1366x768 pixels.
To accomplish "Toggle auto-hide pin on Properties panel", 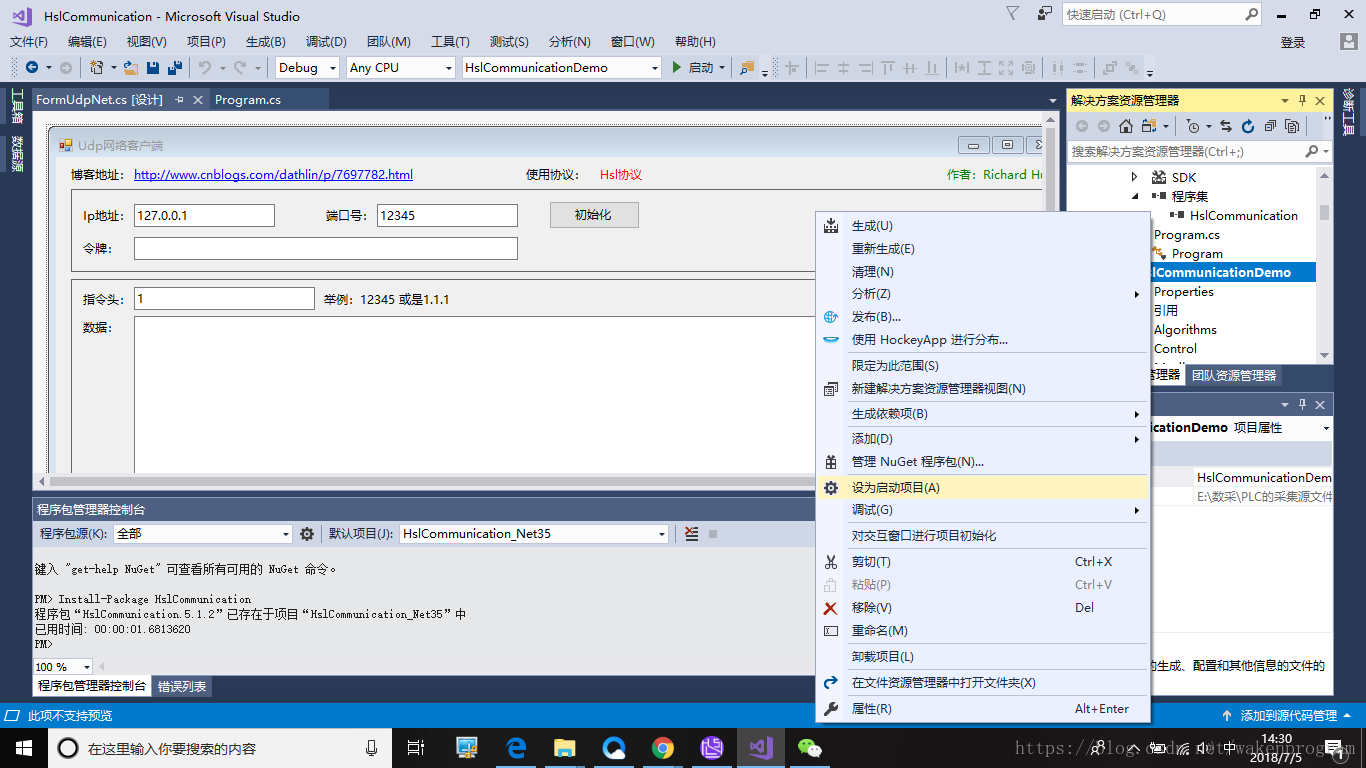I will tap(1302, 404).
